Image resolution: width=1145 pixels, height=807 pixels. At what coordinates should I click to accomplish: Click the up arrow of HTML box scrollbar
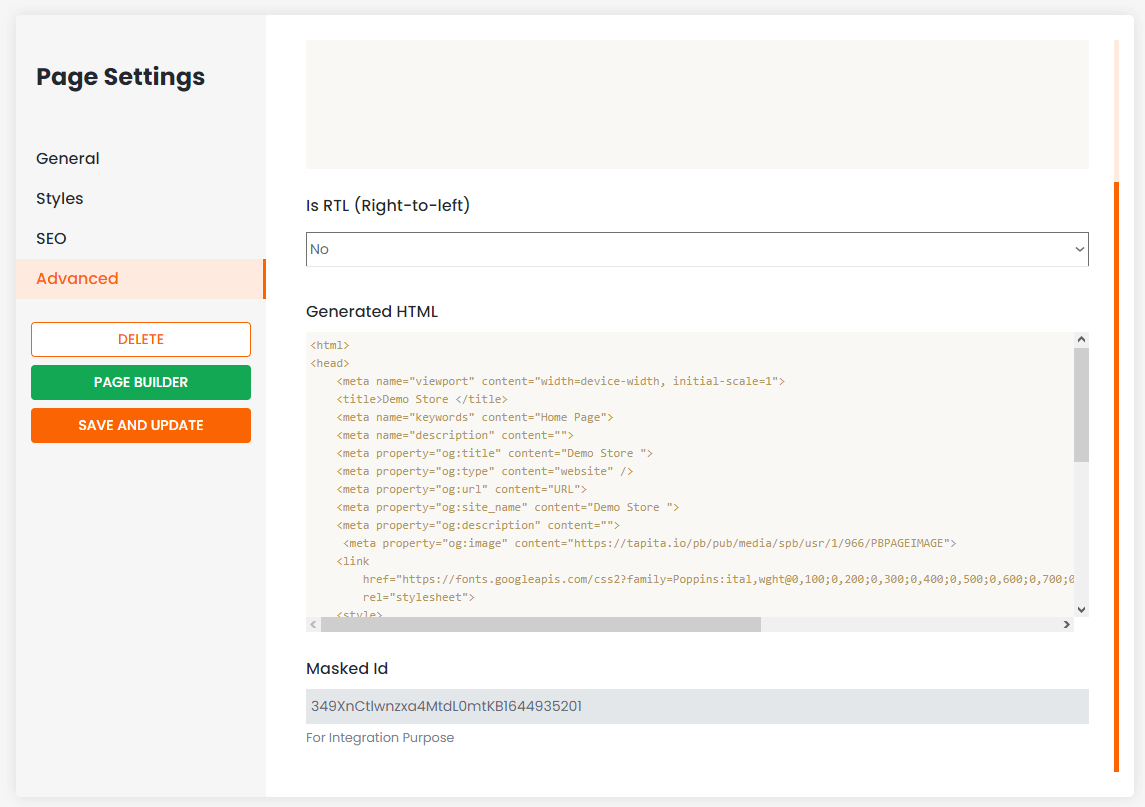pyautogui.click(x=1081, y=341)
